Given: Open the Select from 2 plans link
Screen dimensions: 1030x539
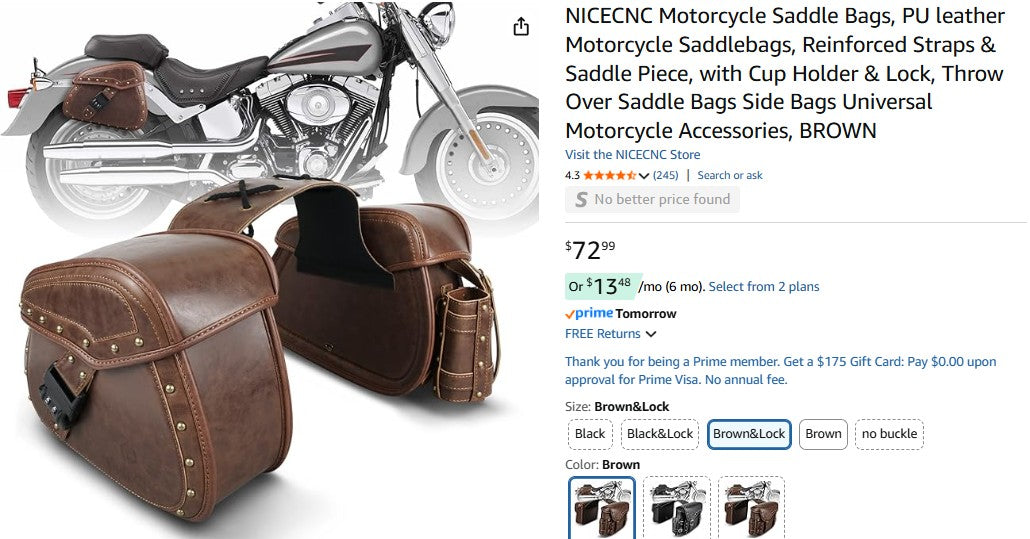Looking at the screenshot, I should 764,287.
